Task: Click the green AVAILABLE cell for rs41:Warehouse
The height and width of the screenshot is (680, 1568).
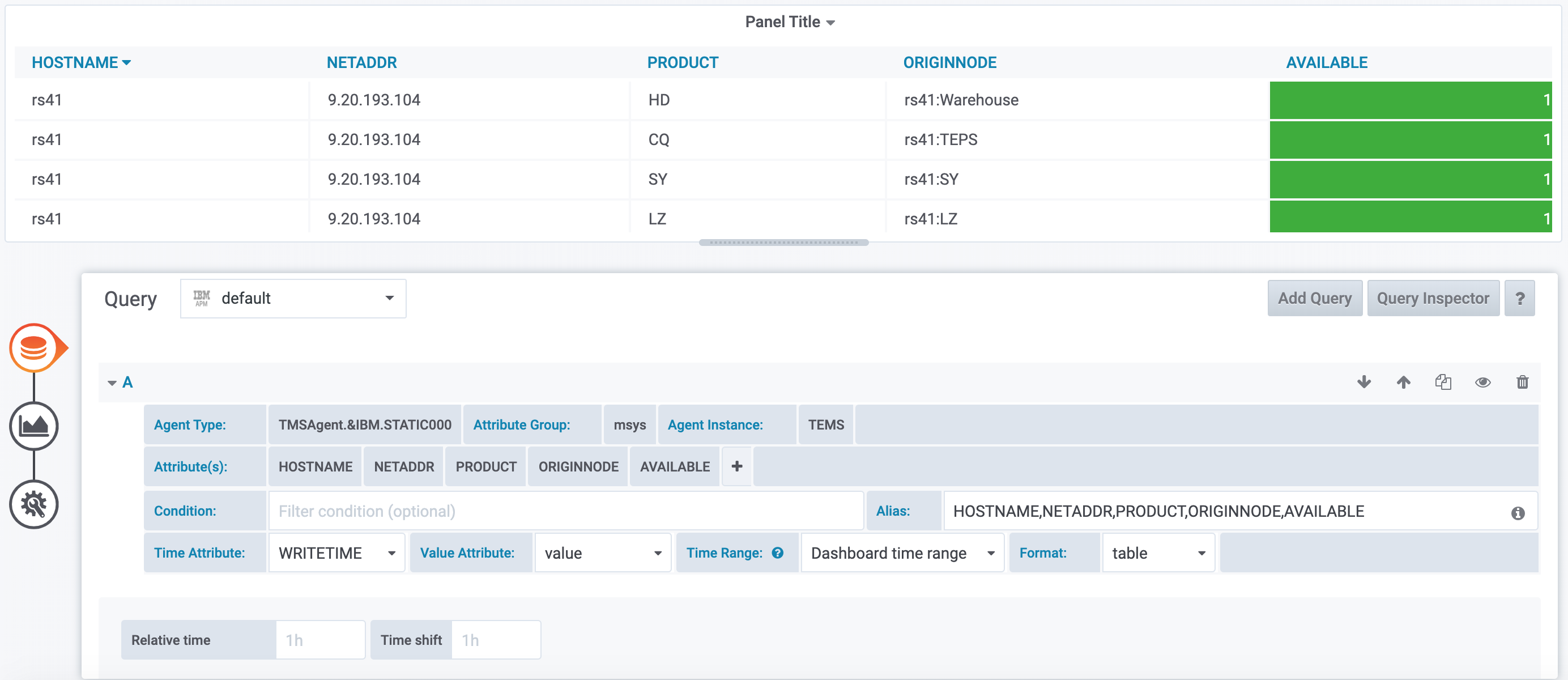Action: click(x=1410, y=100)
